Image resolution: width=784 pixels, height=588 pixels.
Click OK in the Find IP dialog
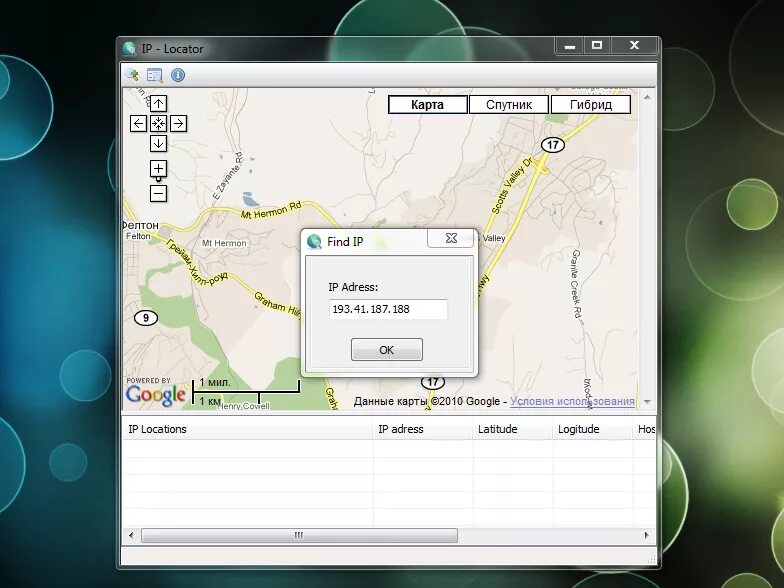[386, 350]
